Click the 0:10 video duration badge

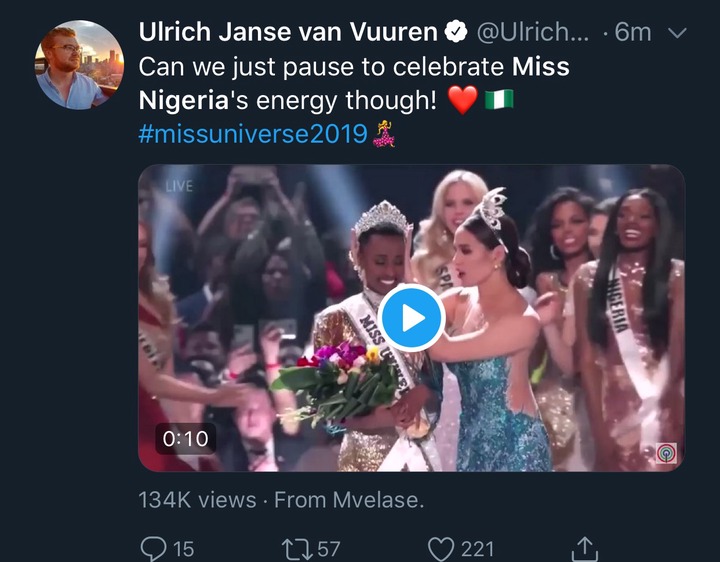click(x=185, y=439)
